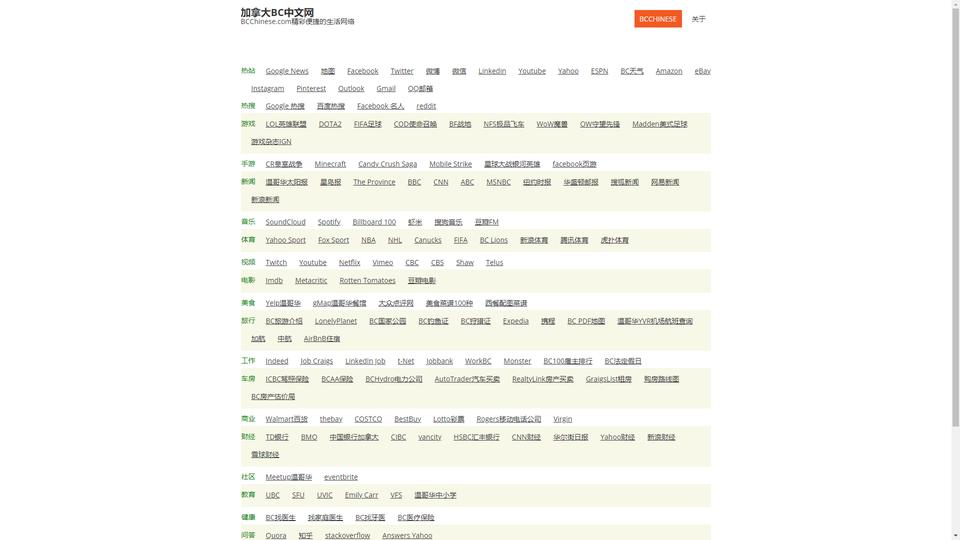Screen dimensions: 960x540
Task: Open the Billboard 100 link
Action: 374,222
